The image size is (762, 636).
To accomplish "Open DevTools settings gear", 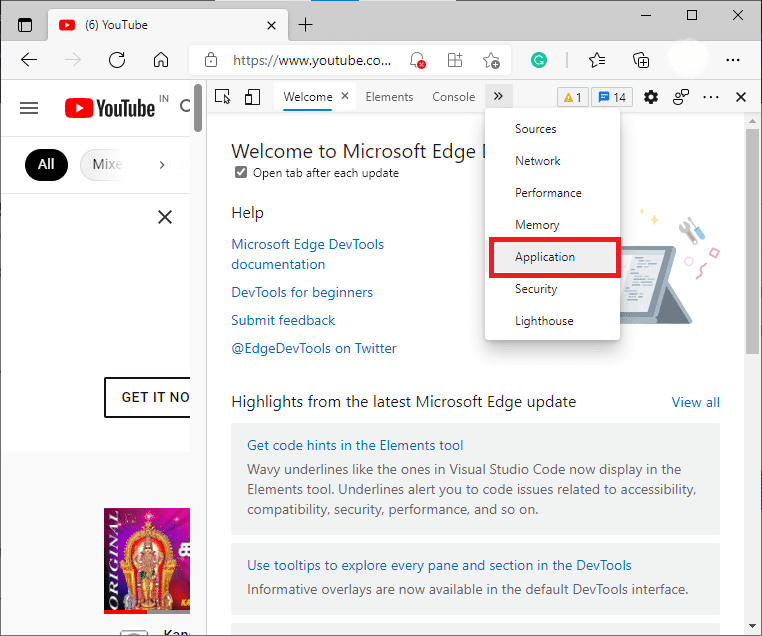I will point(651,97).
